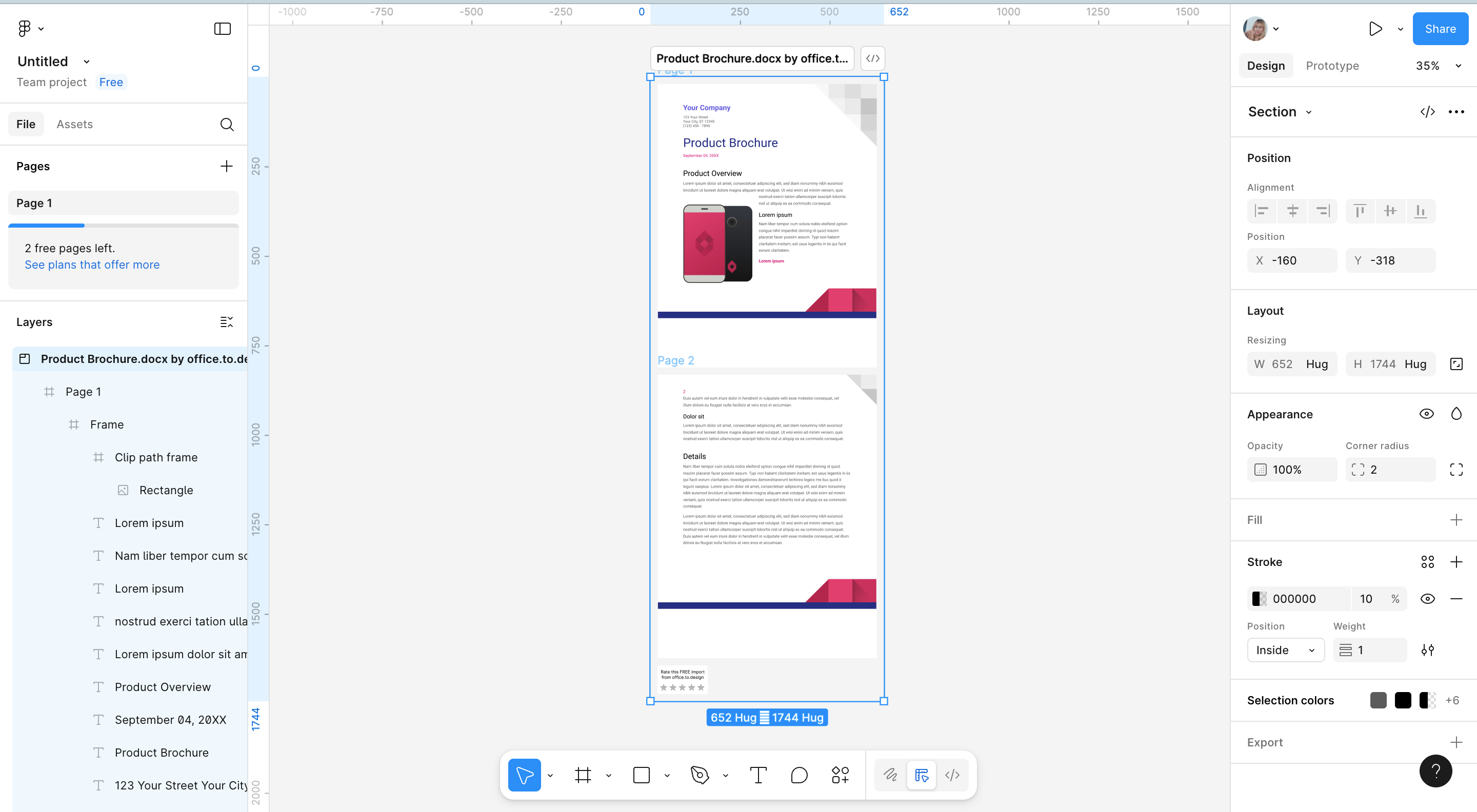
Task: Select the gray selection color swatch
Action: 1379,700
